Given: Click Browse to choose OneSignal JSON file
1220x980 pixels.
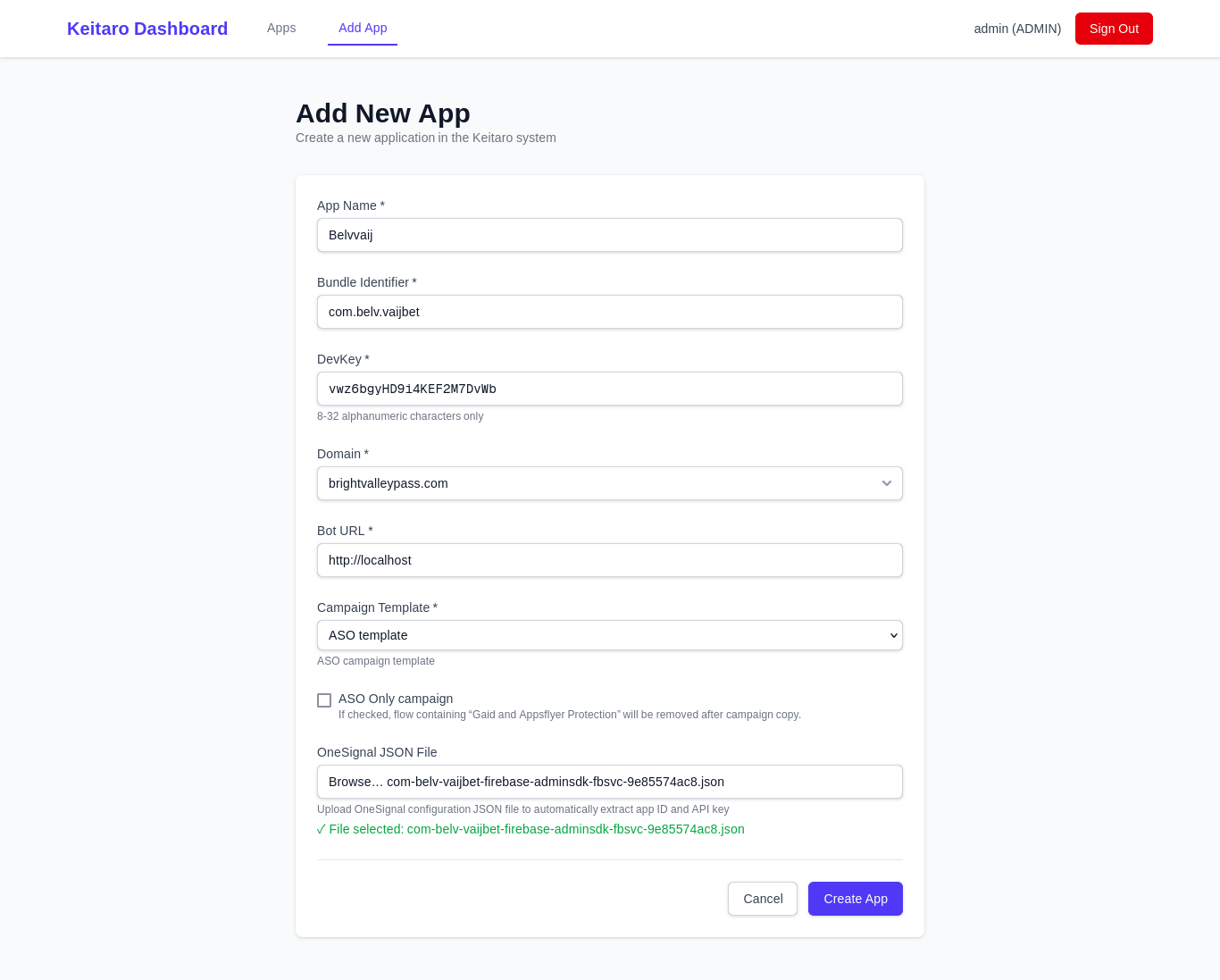Looking at the screenshot, I should pyautogui.click(x=355, y=782).
